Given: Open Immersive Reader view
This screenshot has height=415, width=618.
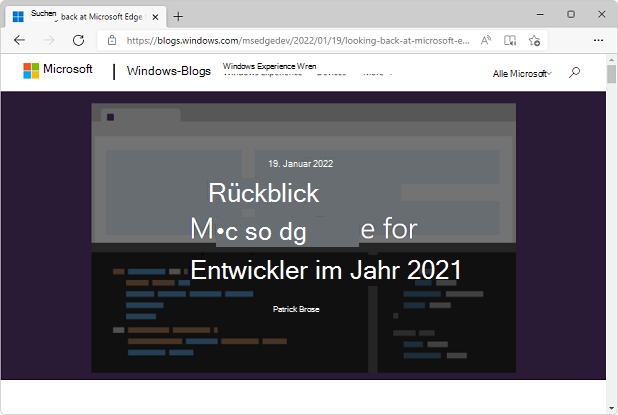Looking at the screenshot, I should [x=510, y=40].
